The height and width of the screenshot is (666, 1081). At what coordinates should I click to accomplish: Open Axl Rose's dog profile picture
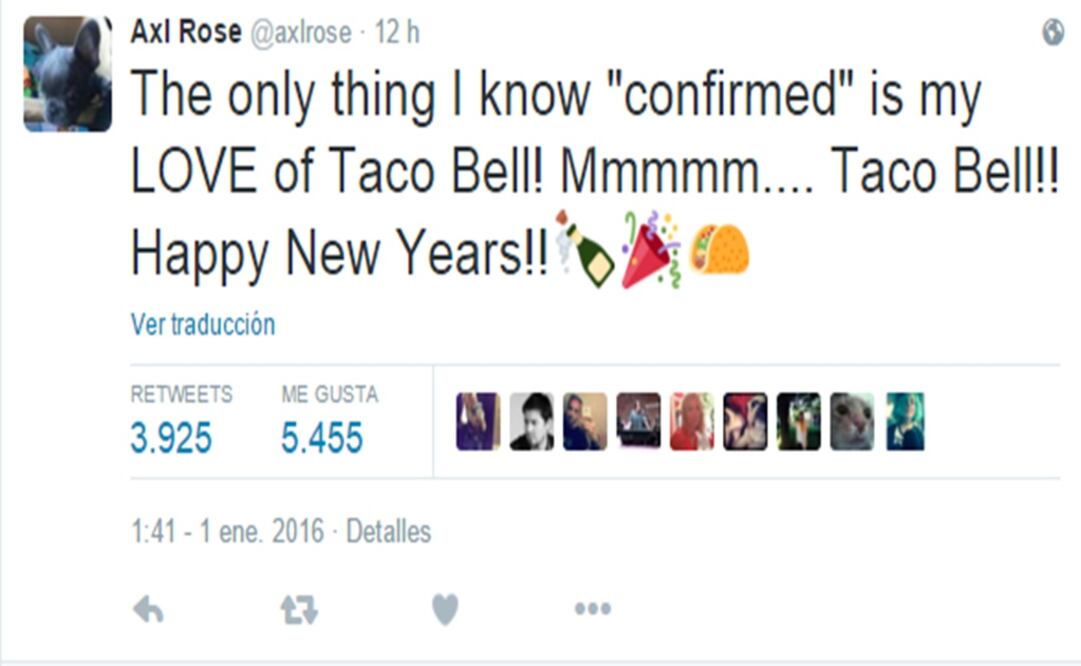coord(67,75)
